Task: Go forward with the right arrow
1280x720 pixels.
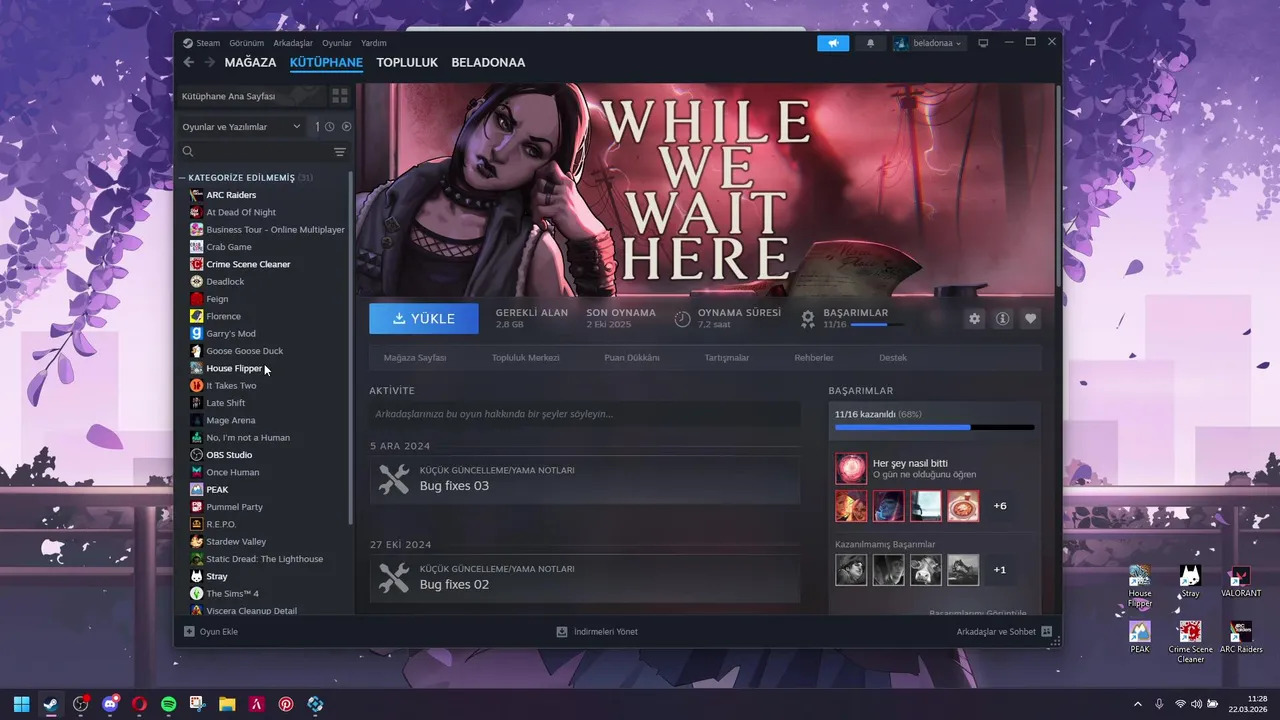Action: tap(209, 62)
